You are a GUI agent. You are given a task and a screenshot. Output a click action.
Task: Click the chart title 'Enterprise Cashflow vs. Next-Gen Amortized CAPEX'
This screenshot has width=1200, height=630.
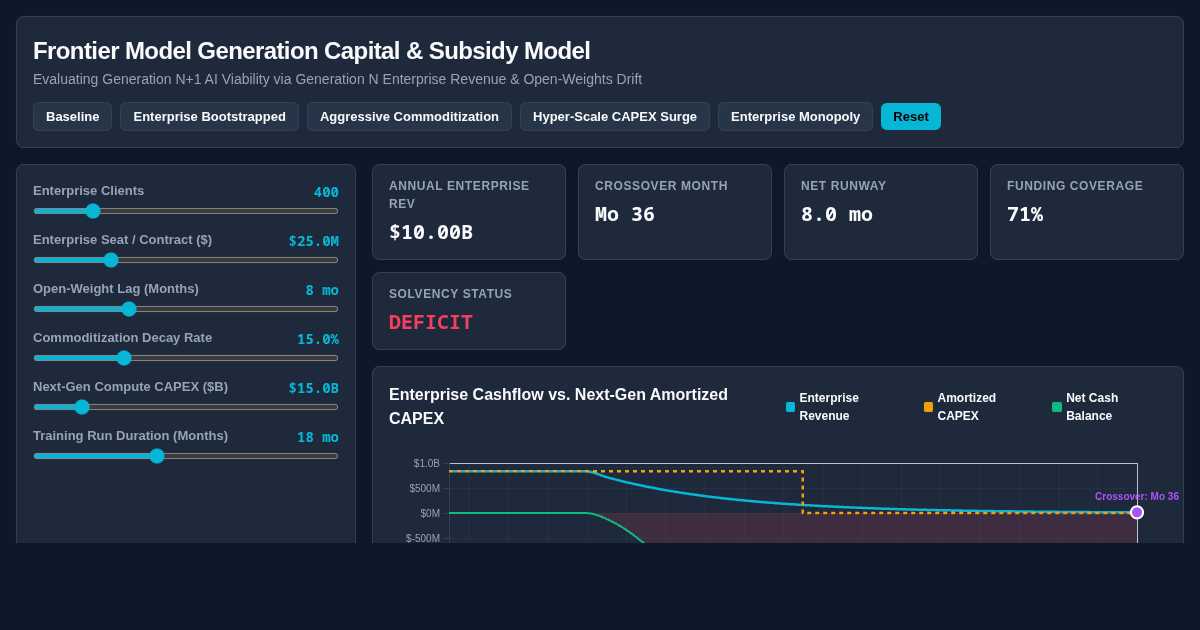point(558,407)
